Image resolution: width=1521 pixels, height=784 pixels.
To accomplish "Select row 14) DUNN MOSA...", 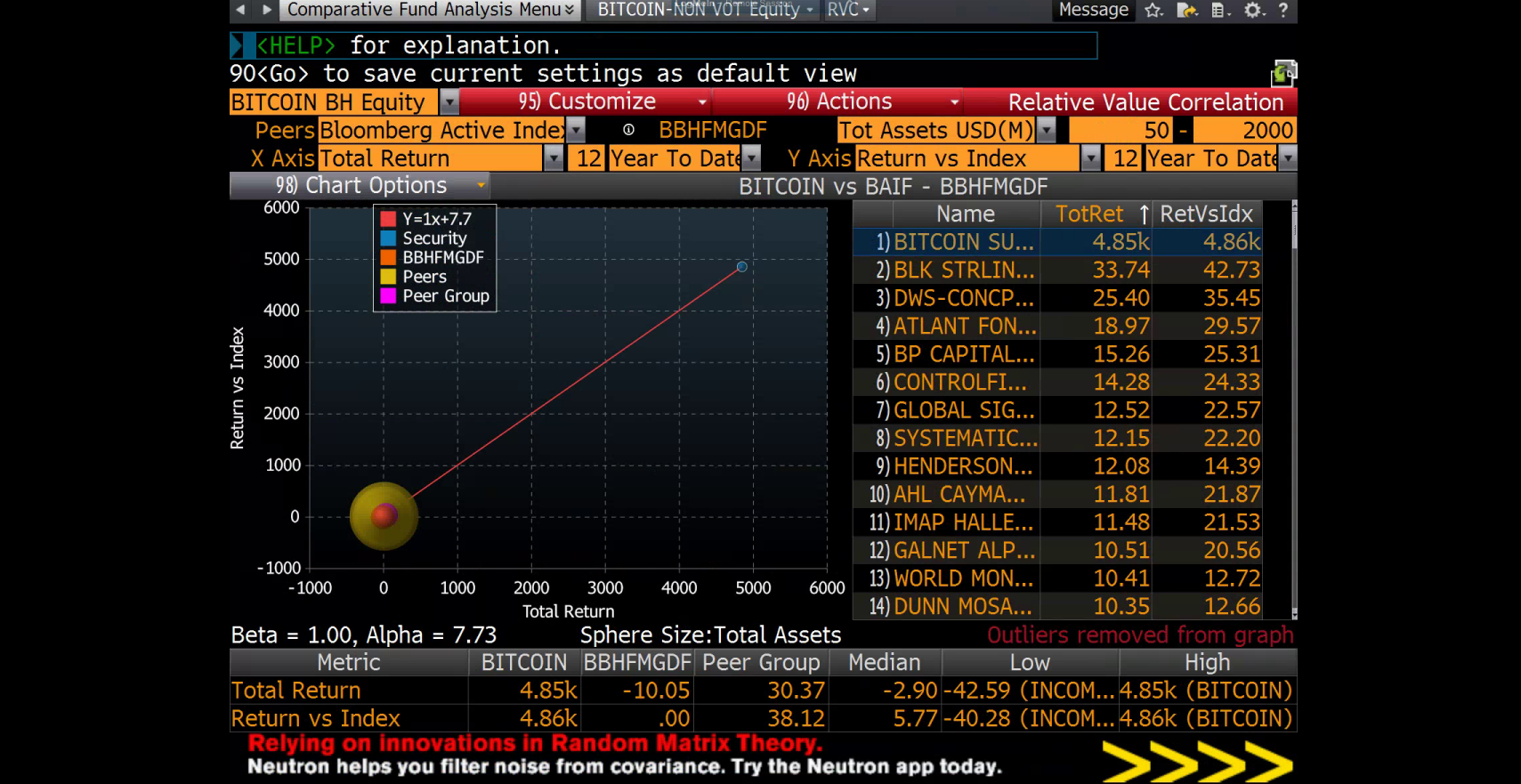I will click(x=1057, y=606).
